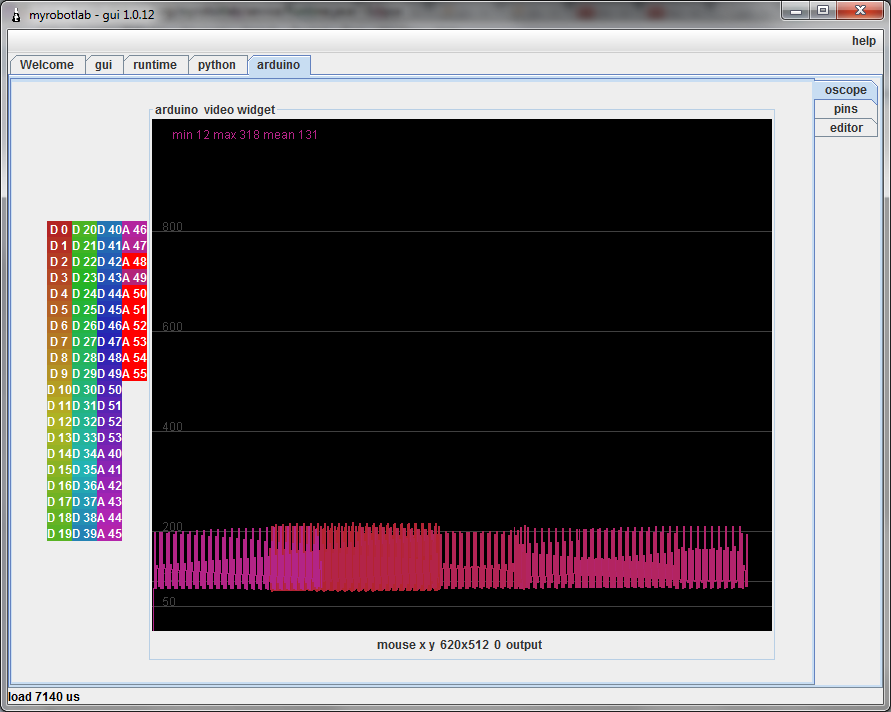Select the arduino tab
Screen dimensions: 891x712
pyautogui.click(x=278, y=65)
